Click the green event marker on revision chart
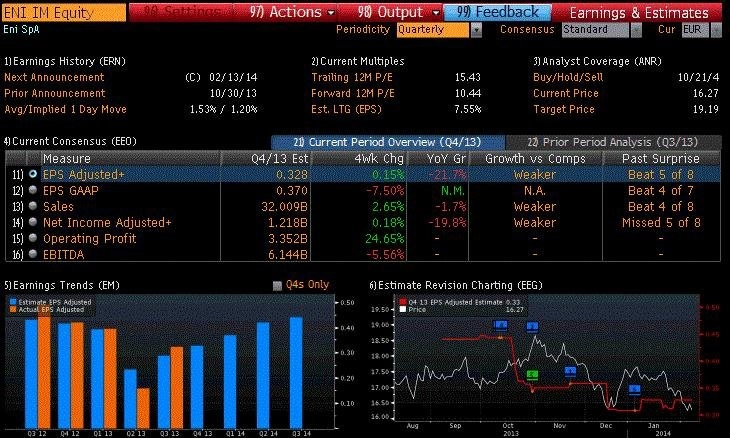This screenshot has height=438, width=730. (532, 375)
